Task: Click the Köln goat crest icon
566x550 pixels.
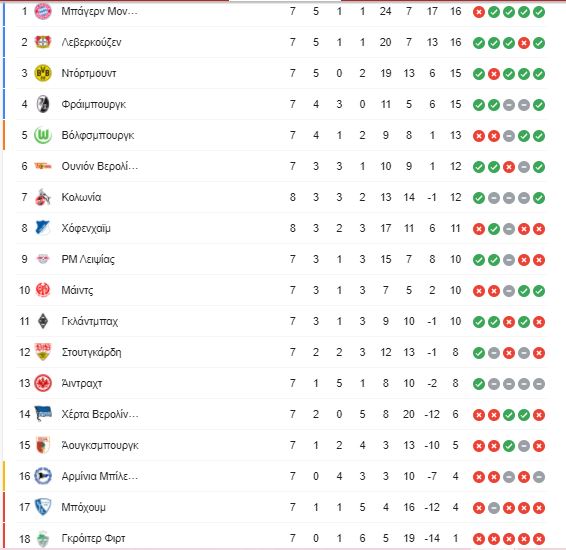Action: click(x=43, y=197)
